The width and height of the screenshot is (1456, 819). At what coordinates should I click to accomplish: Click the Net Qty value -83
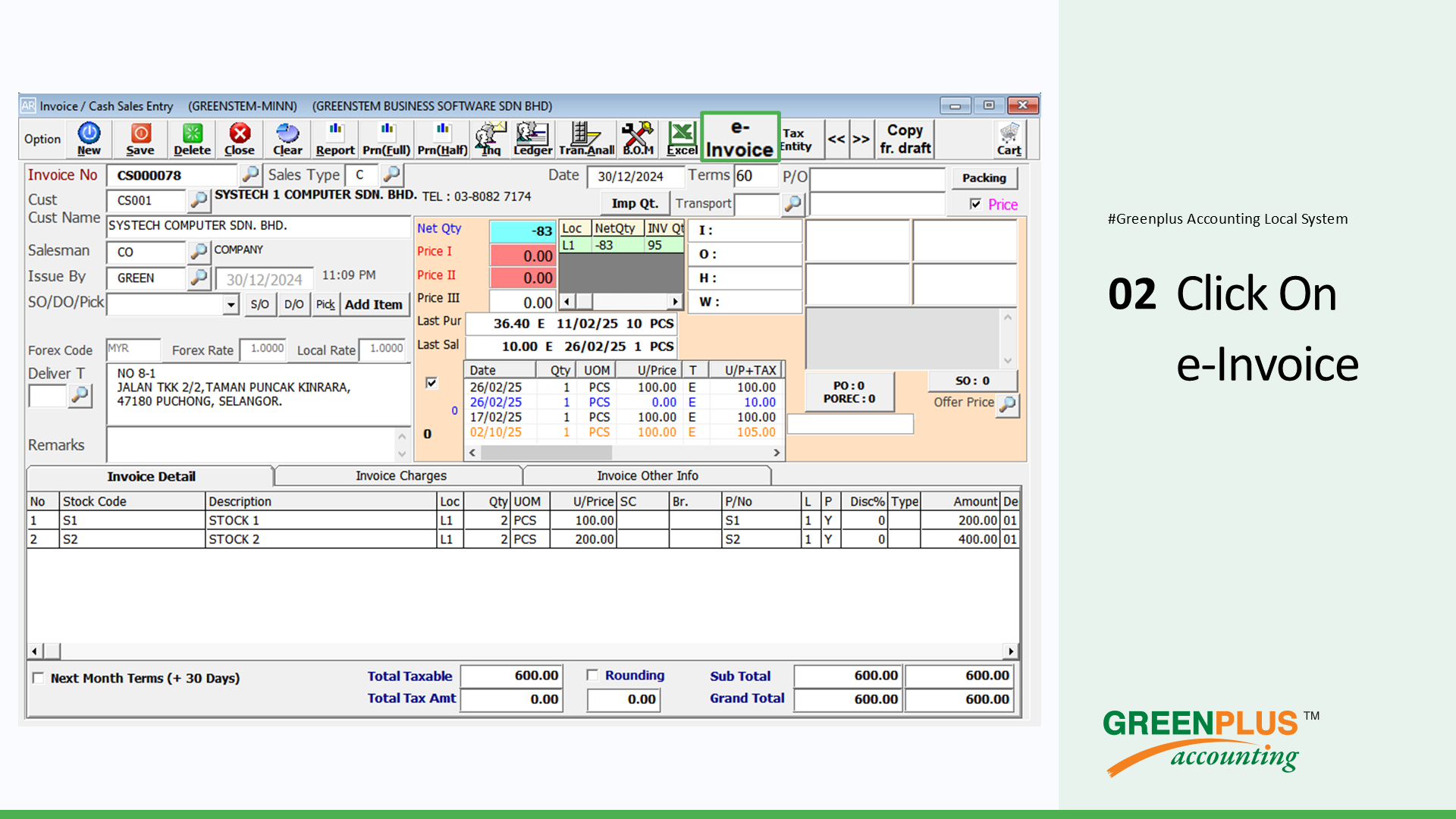[x=522, y=231]
